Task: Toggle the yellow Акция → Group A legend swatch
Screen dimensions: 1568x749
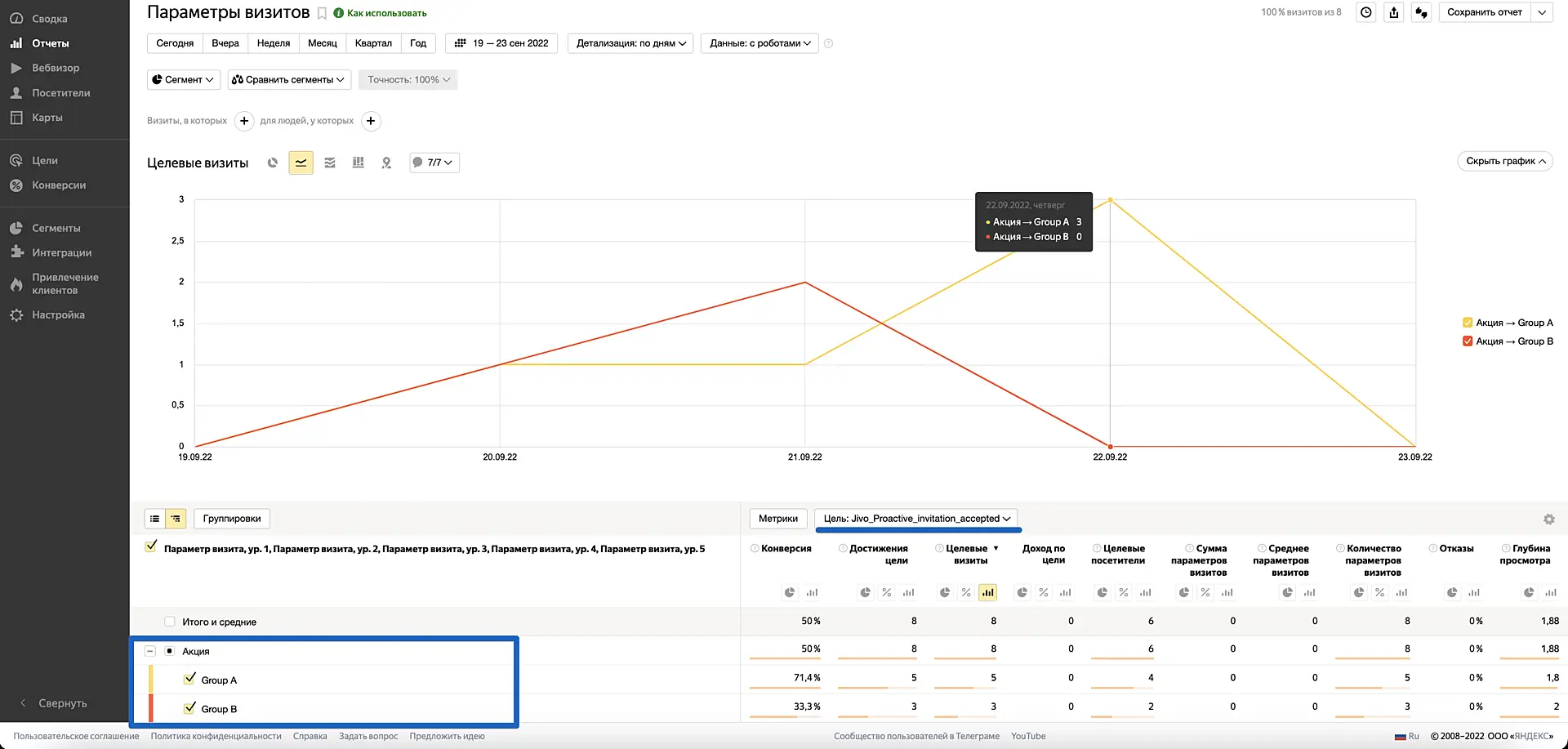Action: (x=1468, y=323)
